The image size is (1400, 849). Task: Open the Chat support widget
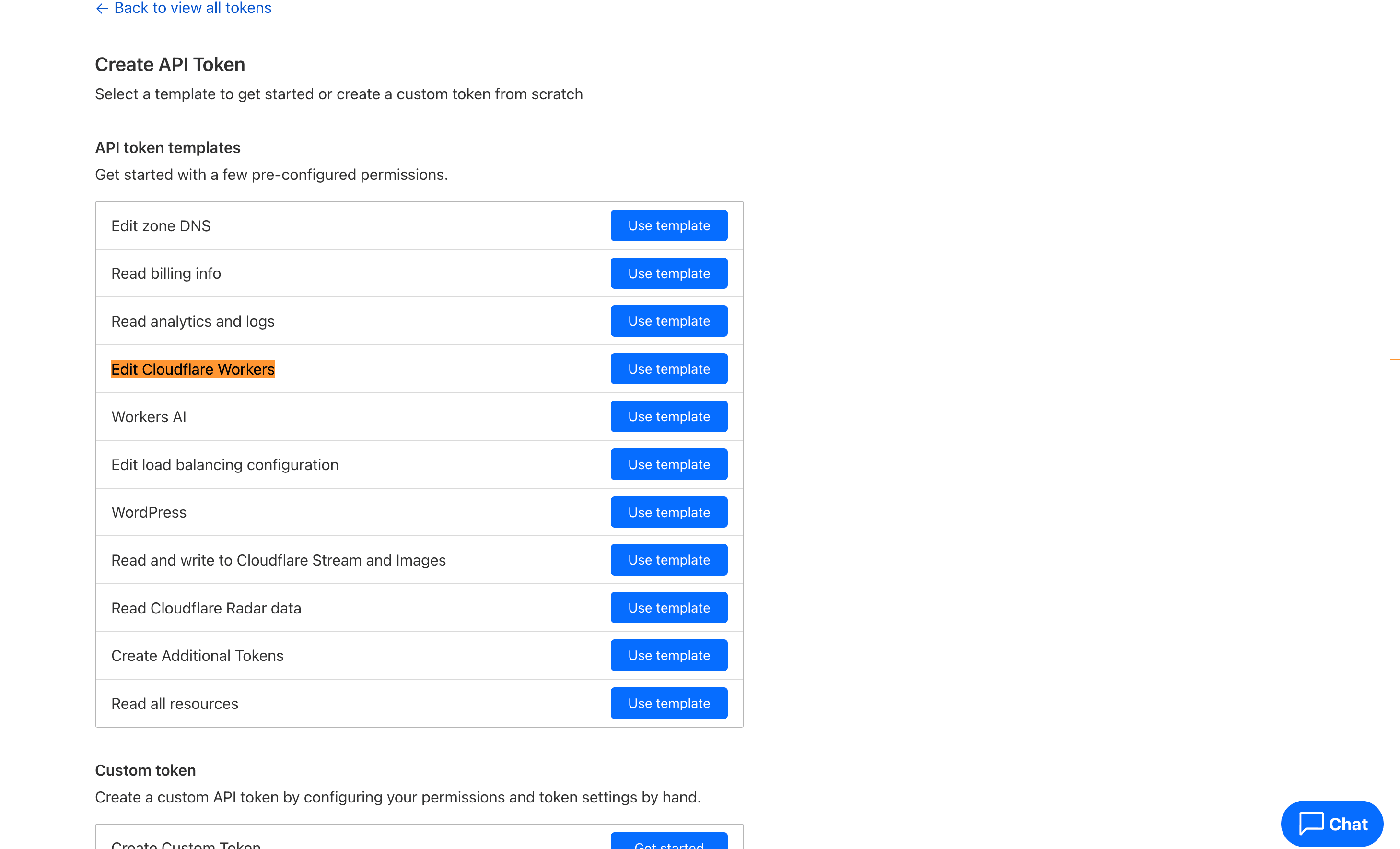pos(1331,824)
